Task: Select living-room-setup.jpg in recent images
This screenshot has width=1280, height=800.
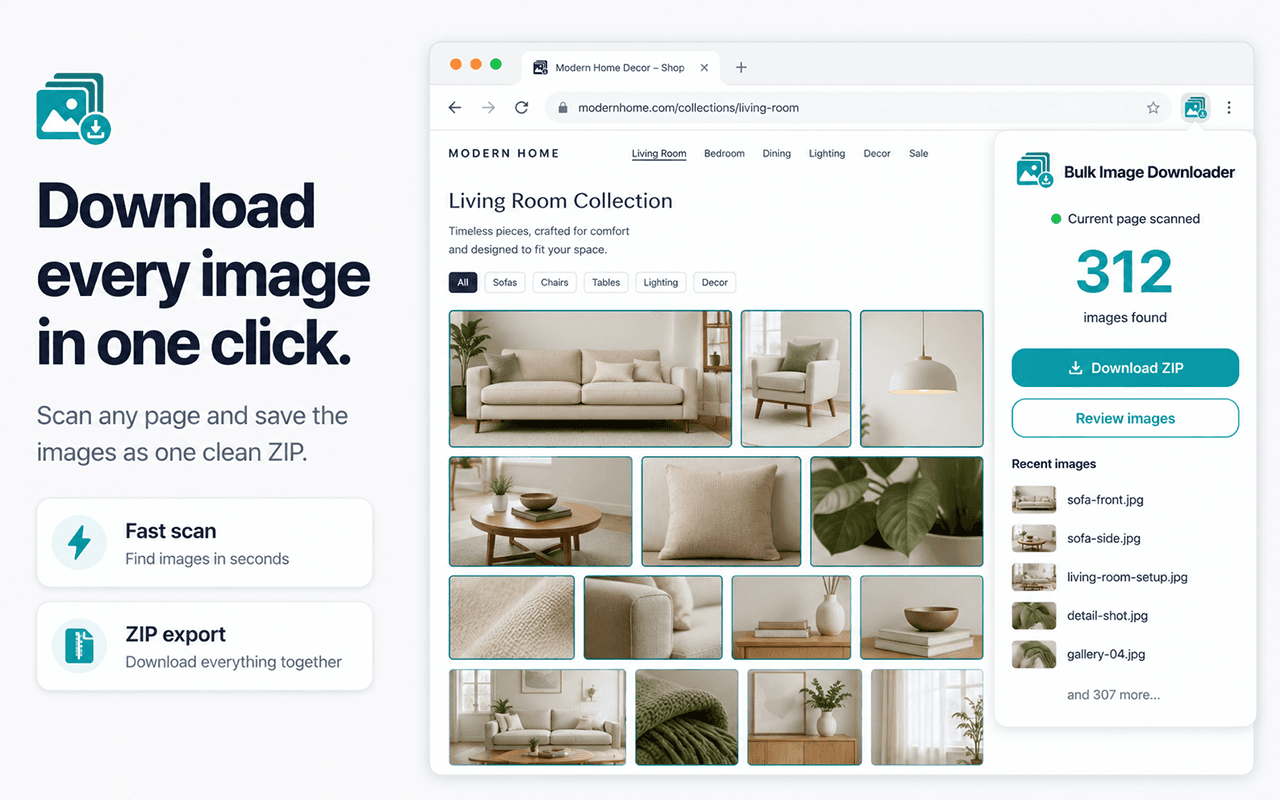Action: click(x=1125, y=577)
